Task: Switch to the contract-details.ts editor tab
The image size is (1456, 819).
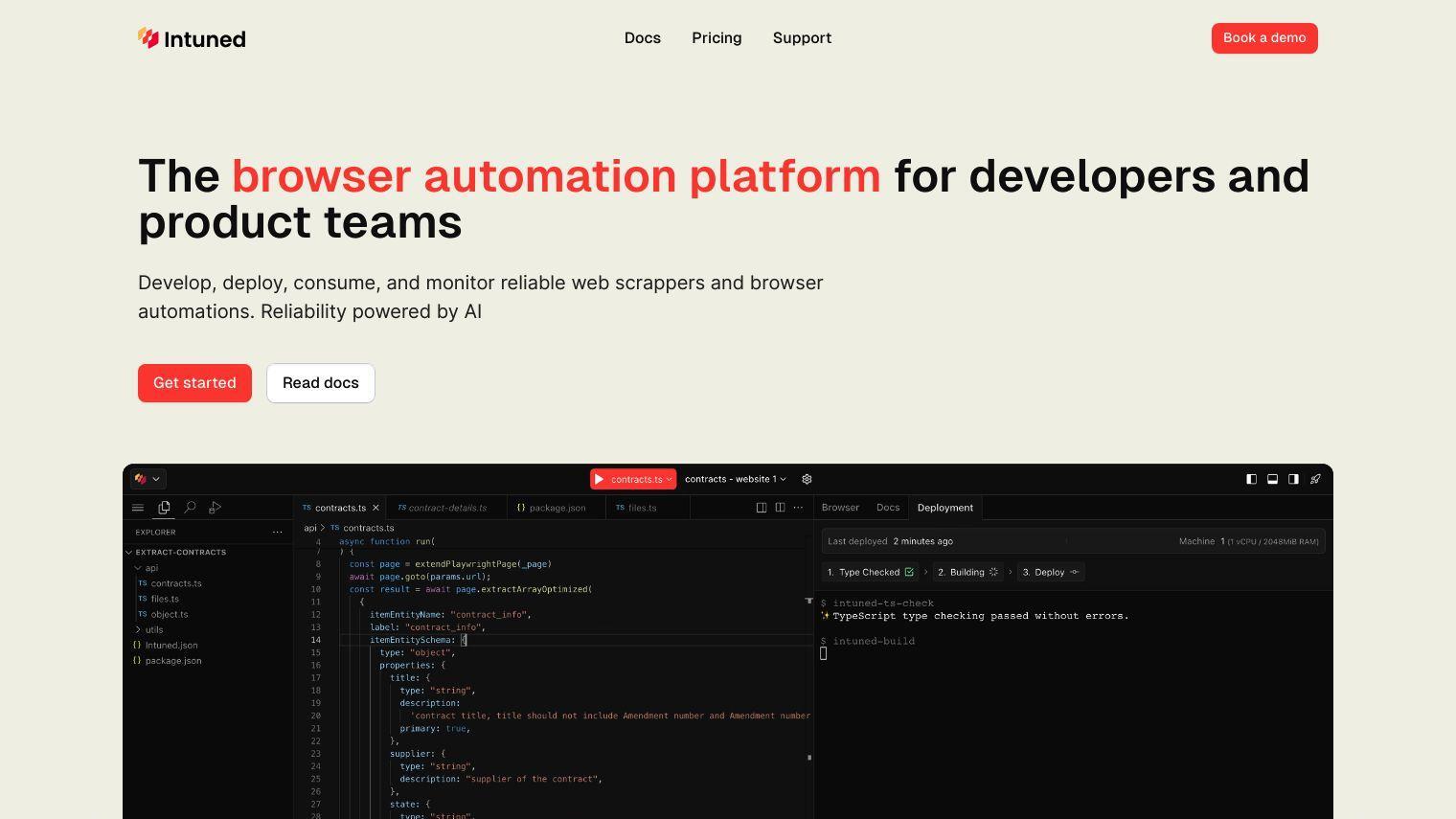Action: pos(447,508)
